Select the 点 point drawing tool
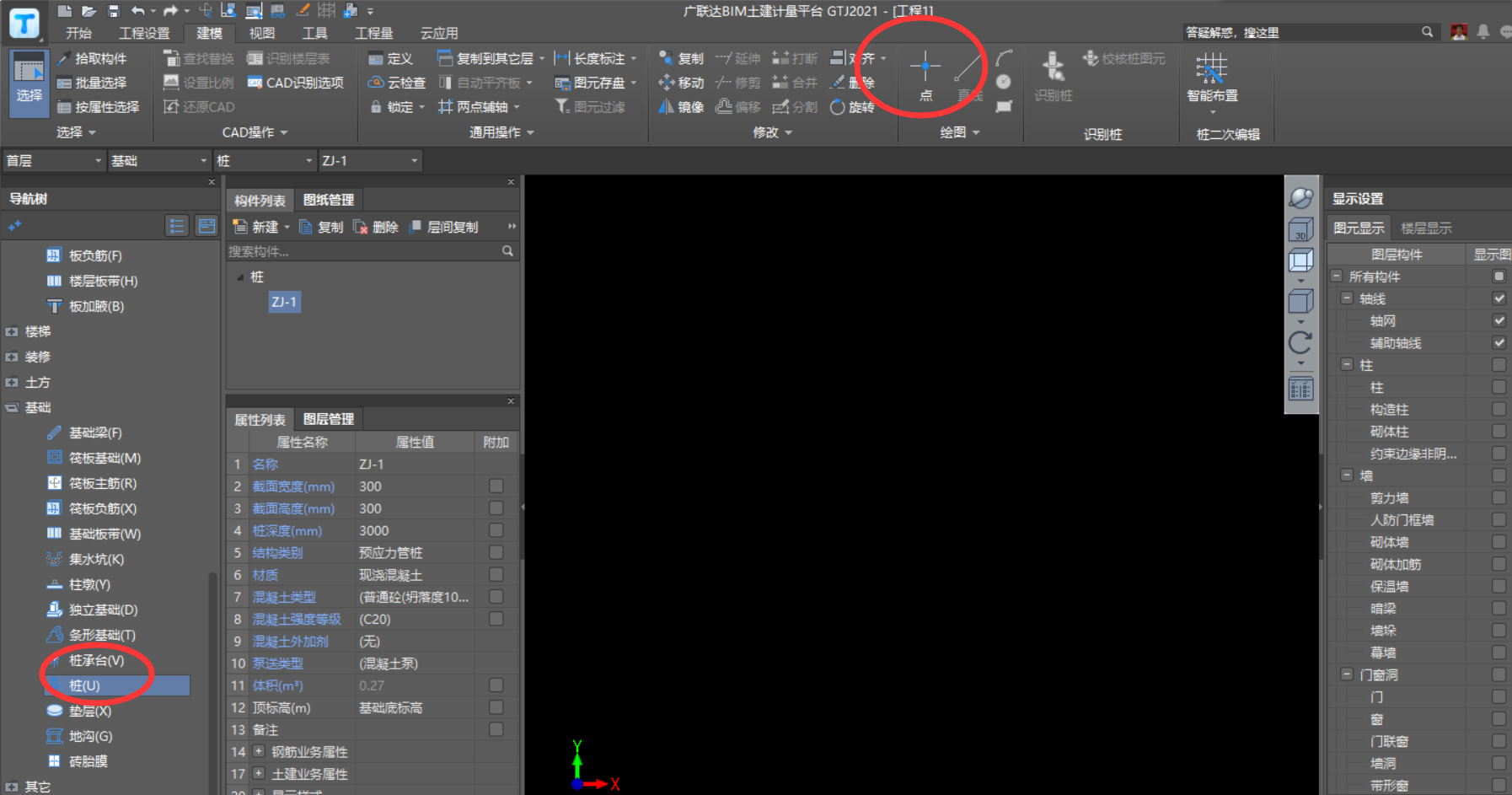1512x795 pixels. pos(925,75)
